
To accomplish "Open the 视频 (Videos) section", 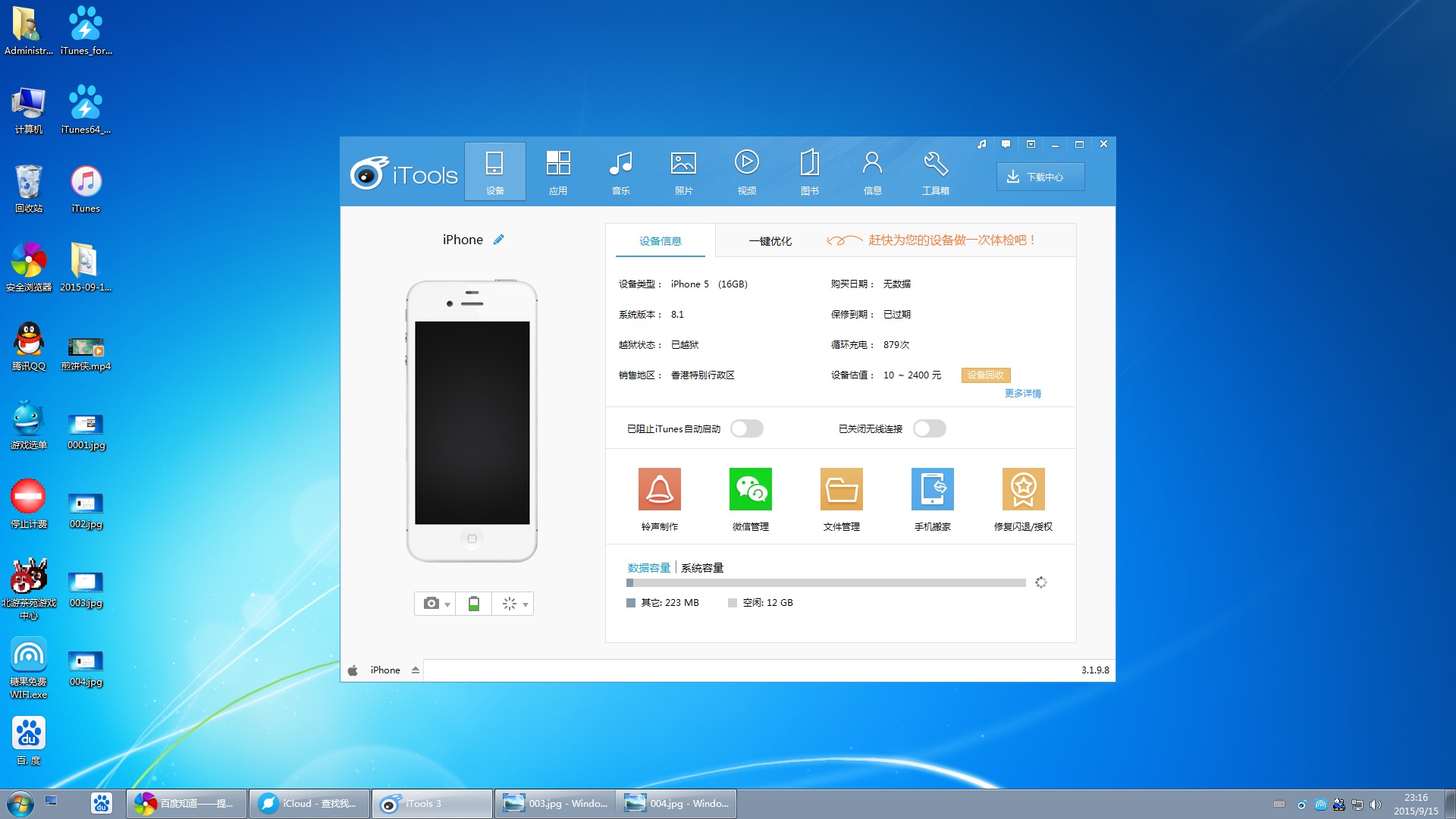I will click(747, 171).
